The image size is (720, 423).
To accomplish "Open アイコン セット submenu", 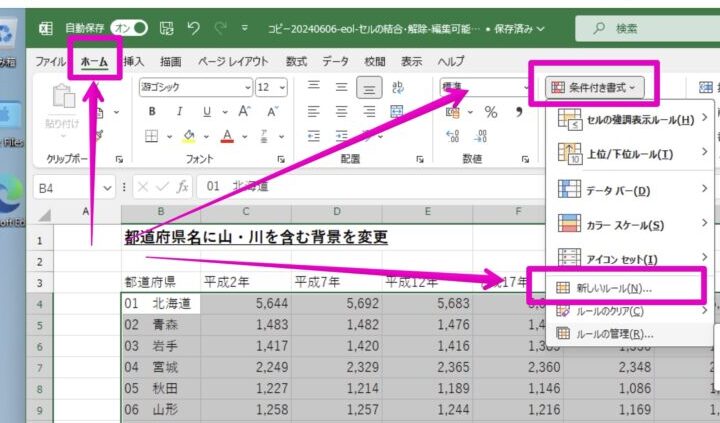I will click(632, 258).
